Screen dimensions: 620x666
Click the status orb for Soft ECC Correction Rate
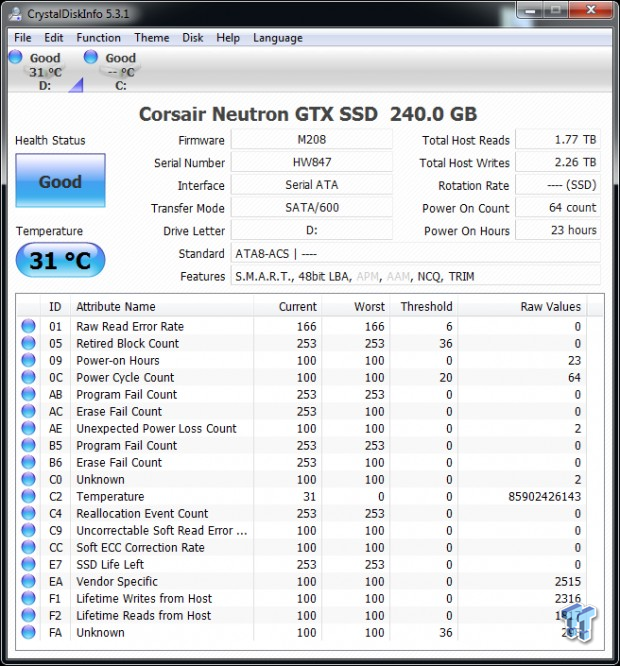click(x=28, y=547)
